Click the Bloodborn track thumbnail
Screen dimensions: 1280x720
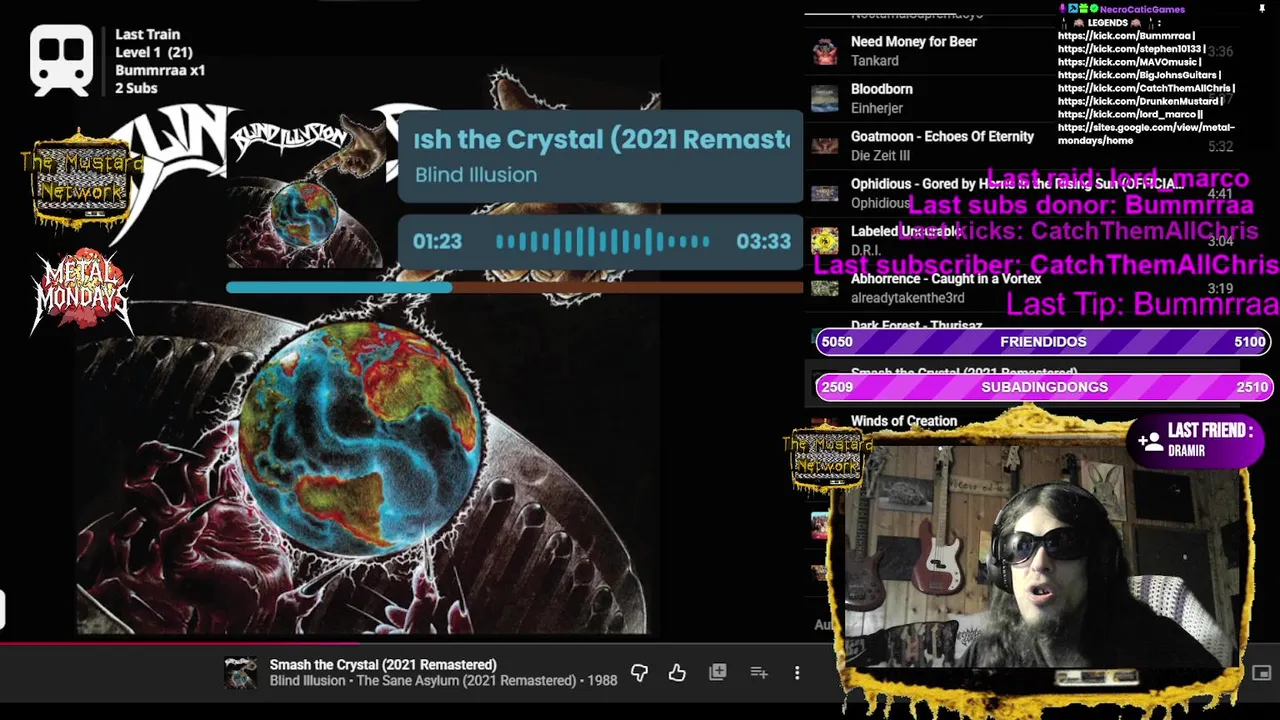[824, 98]
